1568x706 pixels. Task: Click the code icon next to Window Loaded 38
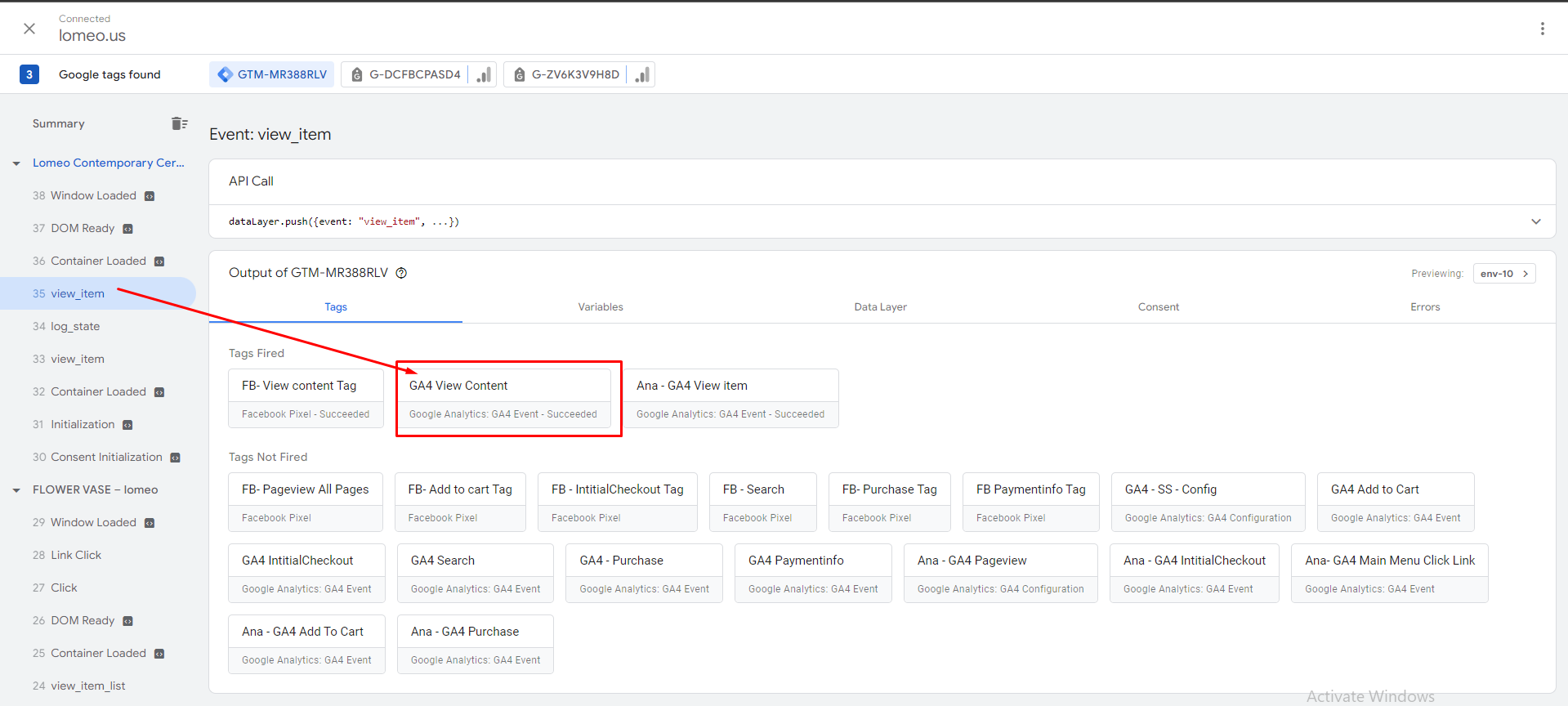pyautogui.click(x=150, y=196)
